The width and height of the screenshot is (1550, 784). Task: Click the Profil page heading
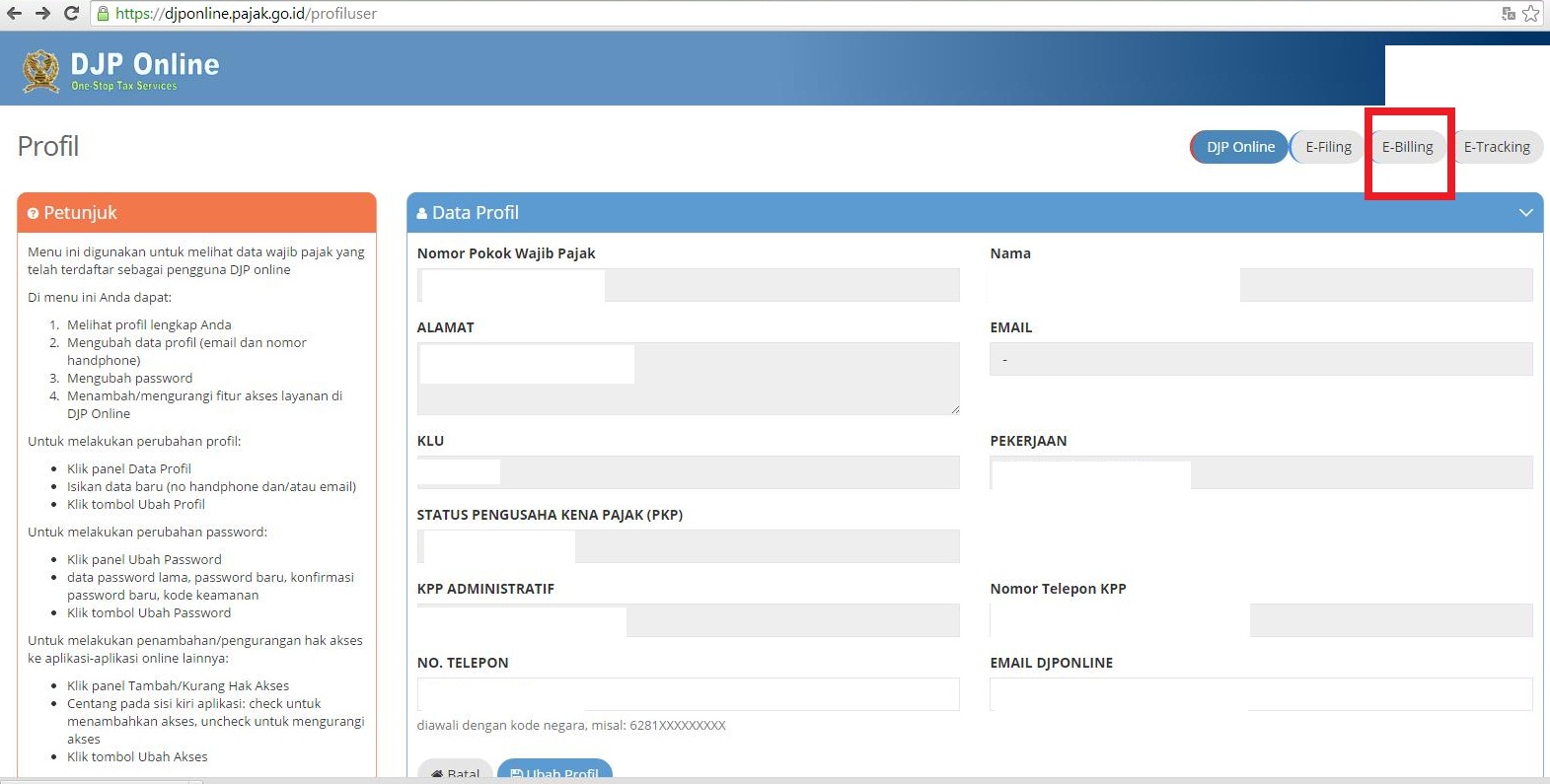tap(48, 146)
